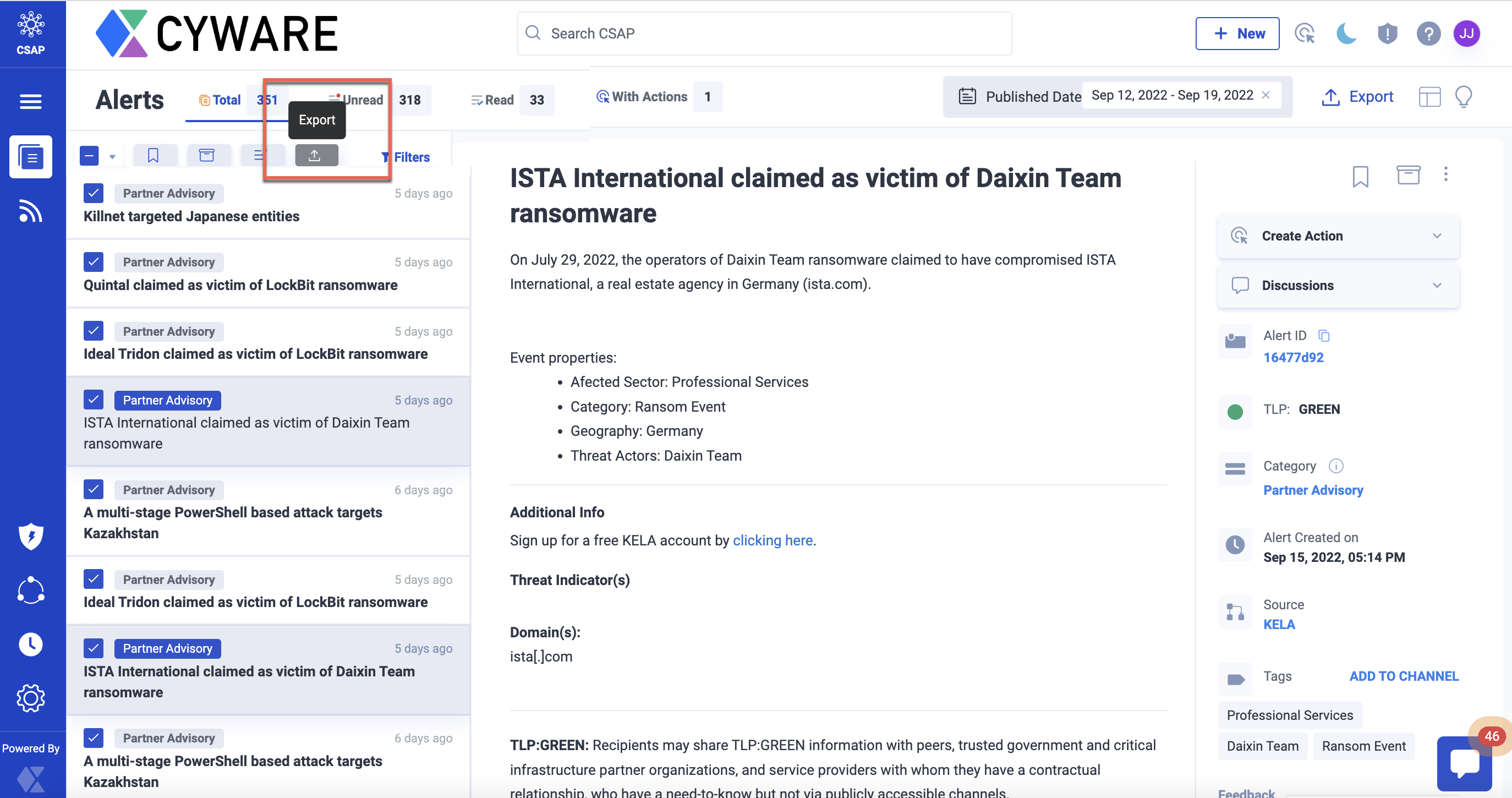Uncheck Quintal claimed as victim alert checkbox

[94, 262]
